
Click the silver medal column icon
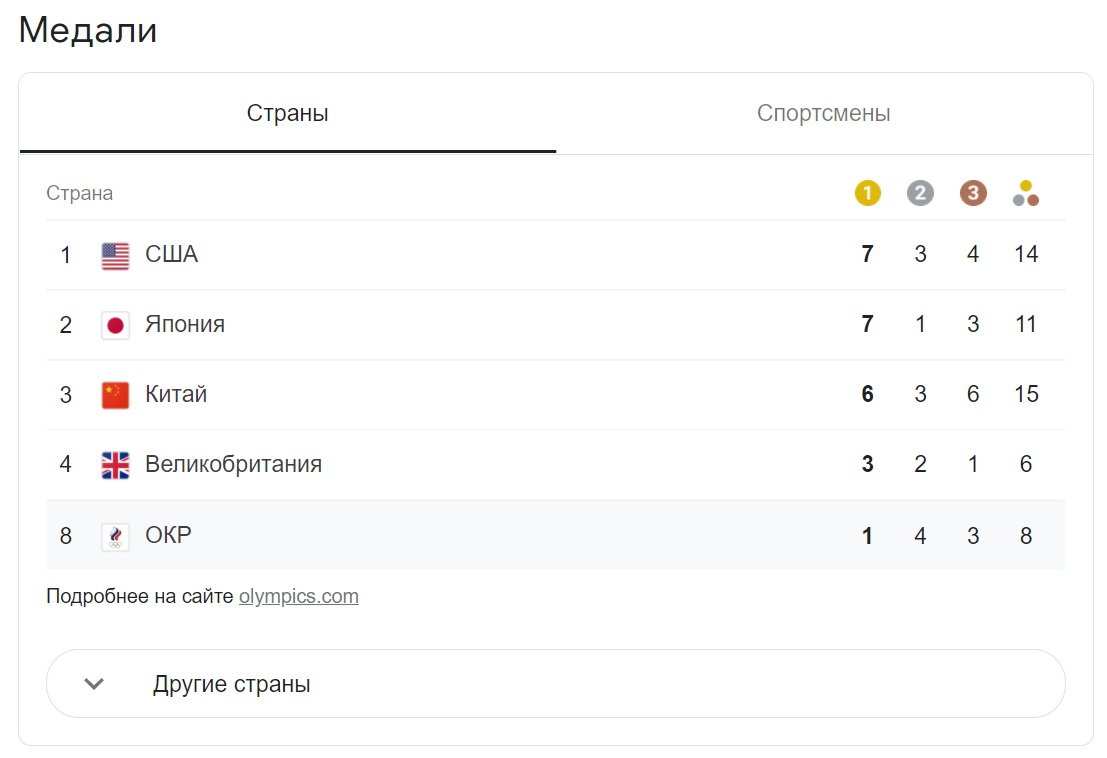point(920,193)
